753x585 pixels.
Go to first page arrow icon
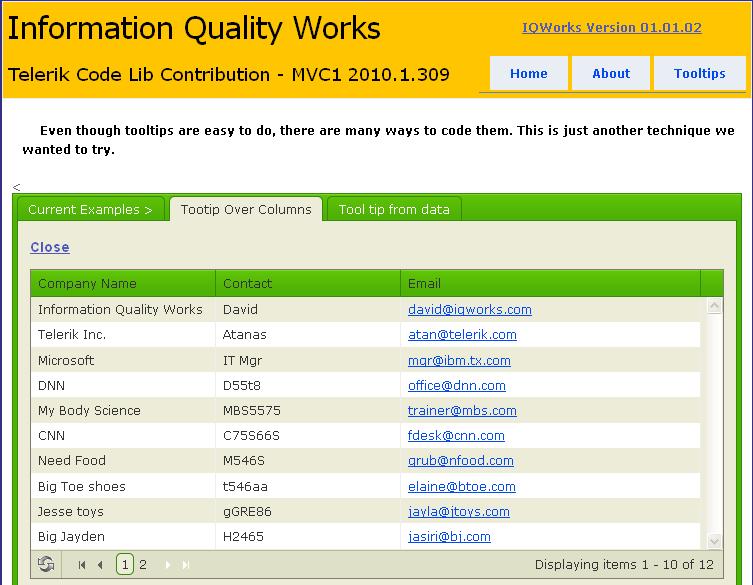click(x=82, y=565)
